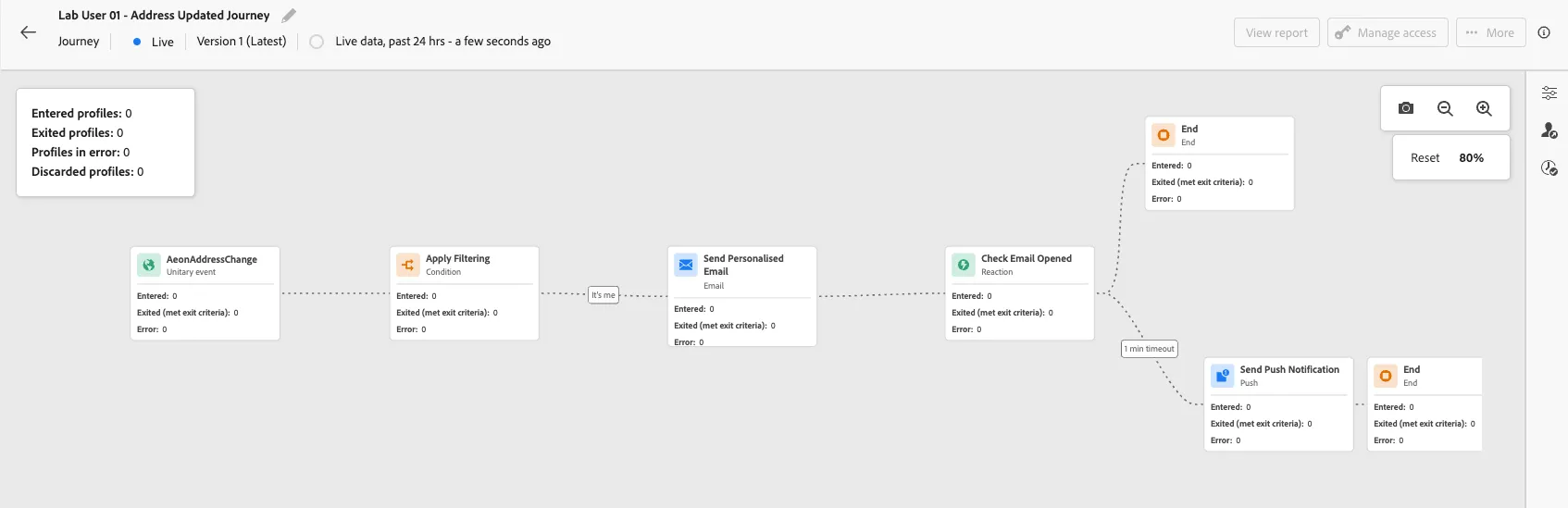
Task: Select the It's me path label
Action: point(604,295)
